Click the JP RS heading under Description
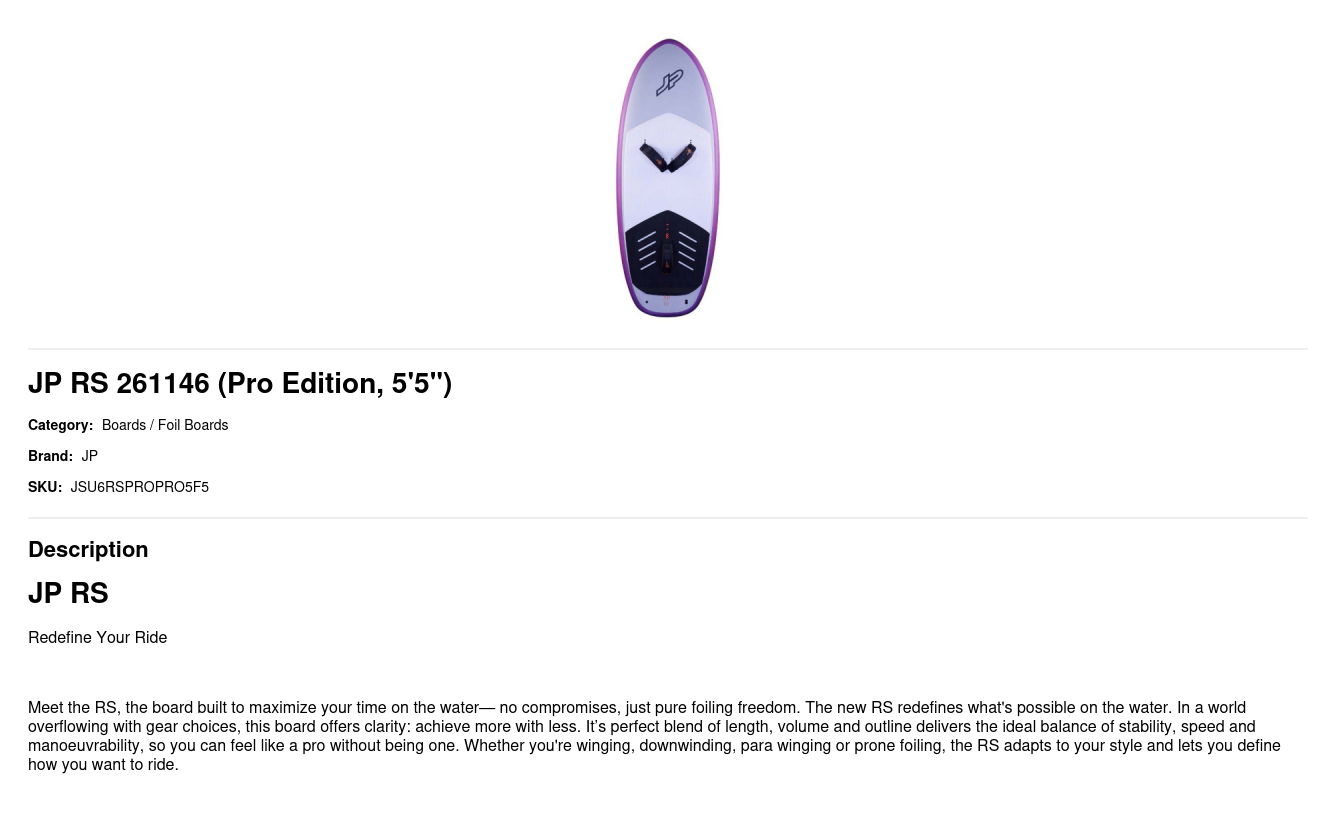The height and width of the screenshot is (820, 1328). coord(68,593)
